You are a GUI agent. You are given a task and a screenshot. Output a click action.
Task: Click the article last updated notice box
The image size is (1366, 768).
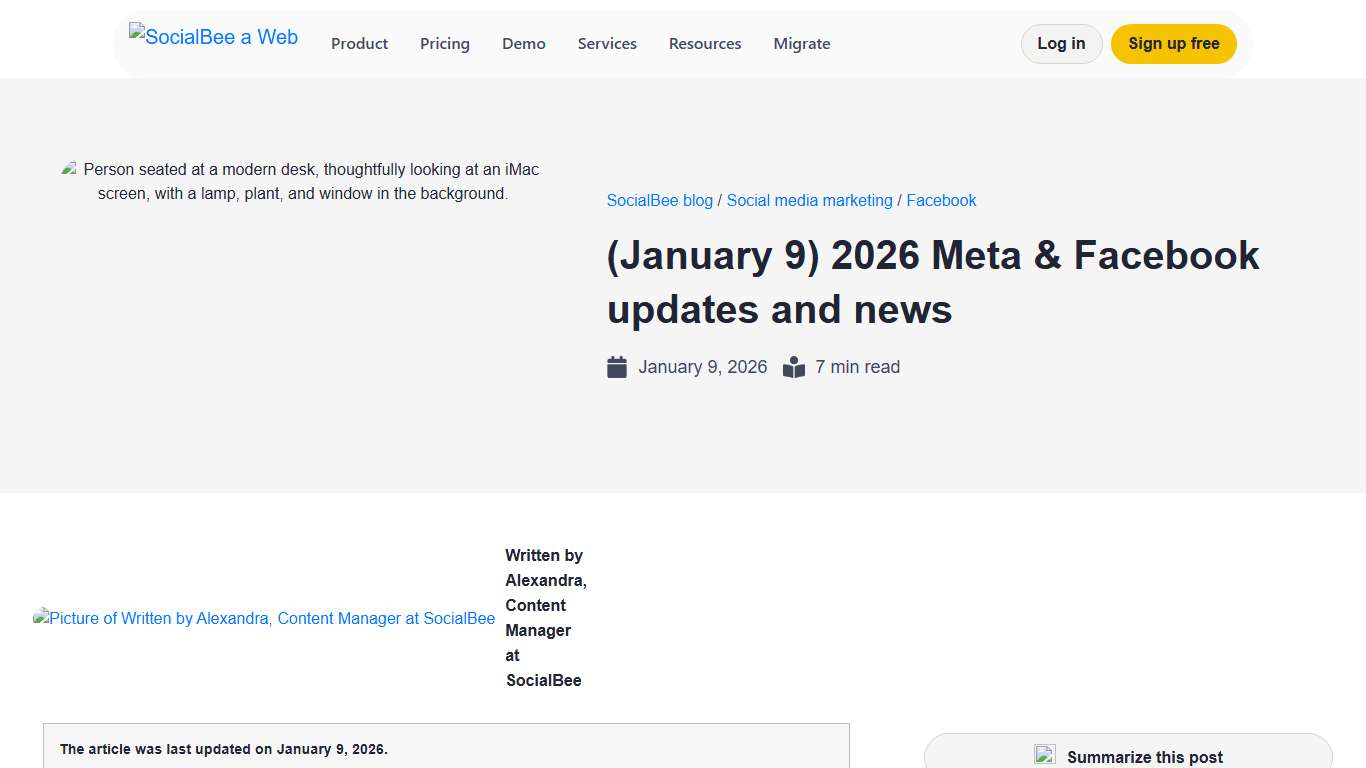point(445,748)
